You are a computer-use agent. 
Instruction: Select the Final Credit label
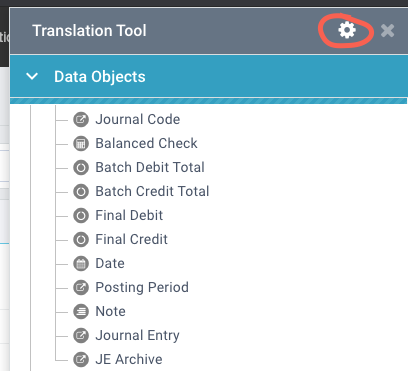tap(131, 239)
